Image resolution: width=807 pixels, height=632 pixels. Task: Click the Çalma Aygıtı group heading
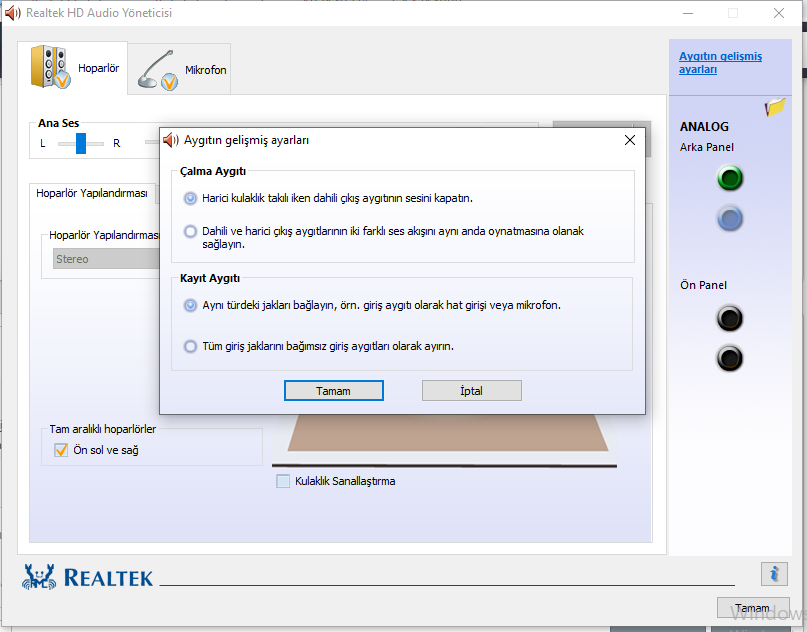click(213, 171)
